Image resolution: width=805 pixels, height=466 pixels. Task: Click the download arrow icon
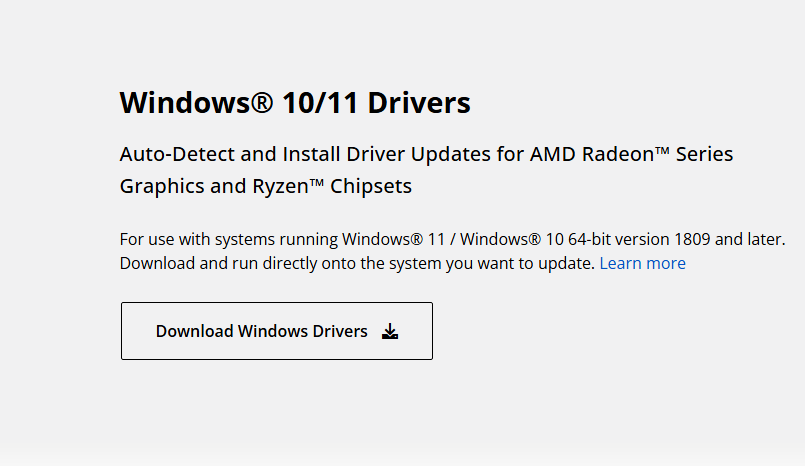390,331
